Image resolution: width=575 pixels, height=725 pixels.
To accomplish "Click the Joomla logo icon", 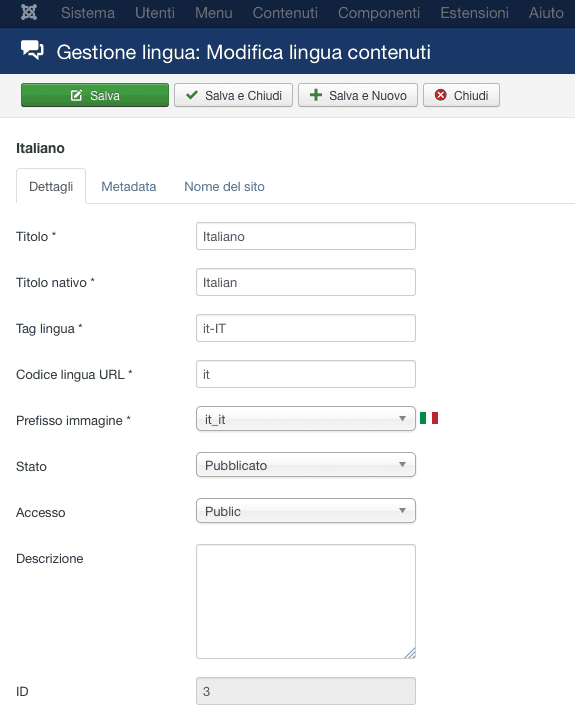I will click(x=29, y=12).
